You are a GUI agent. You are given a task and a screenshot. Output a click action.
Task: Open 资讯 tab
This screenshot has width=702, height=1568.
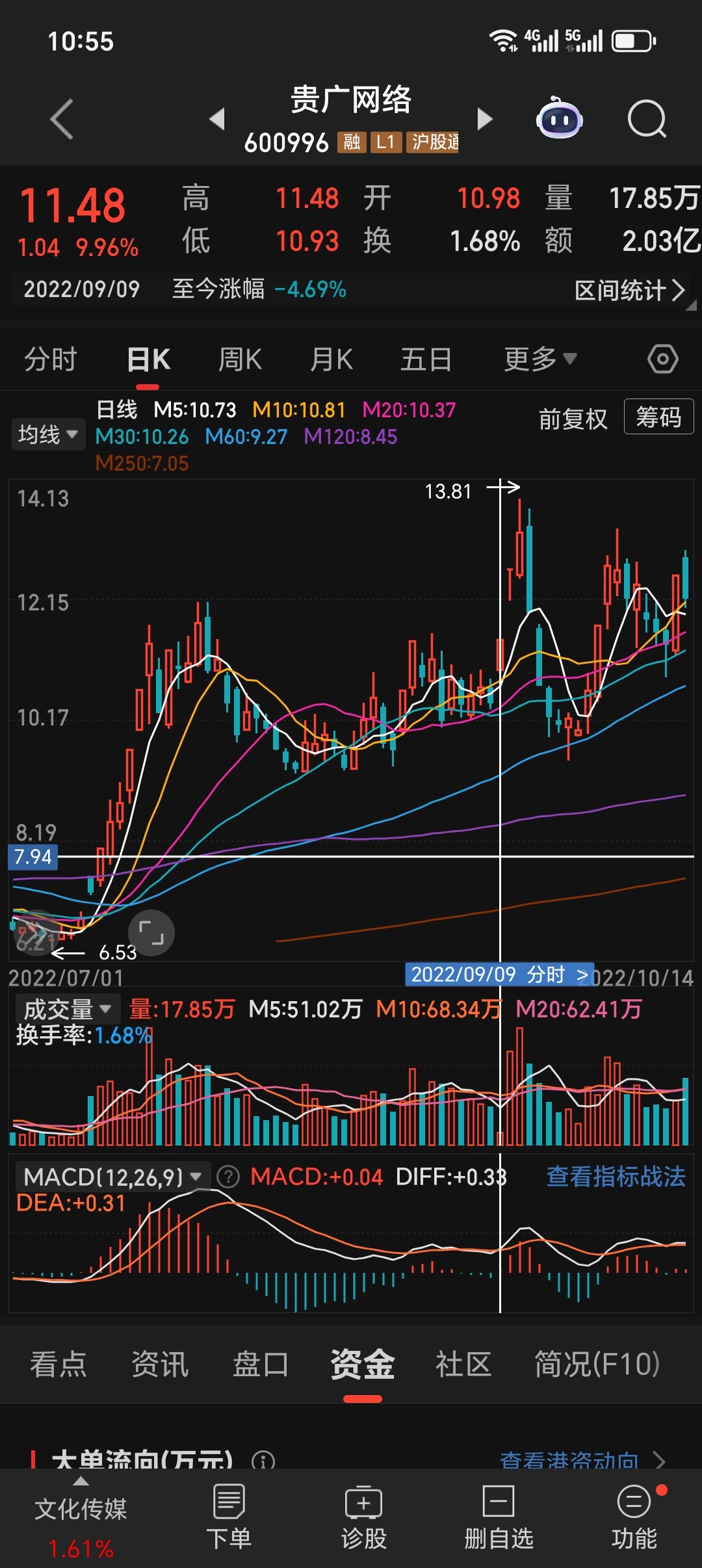tap(160, 1364)
